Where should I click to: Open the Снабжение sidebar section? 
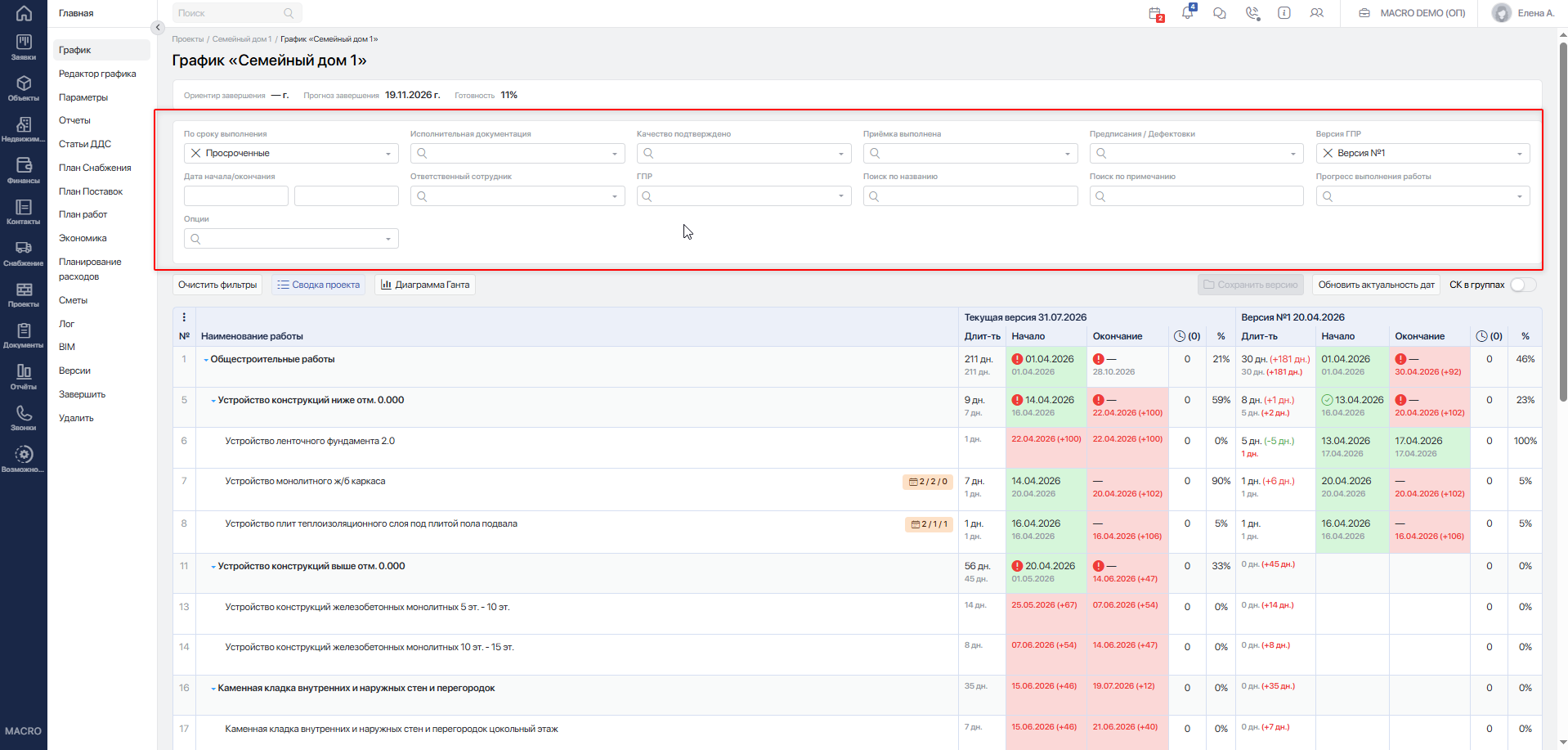coord(24,253)
